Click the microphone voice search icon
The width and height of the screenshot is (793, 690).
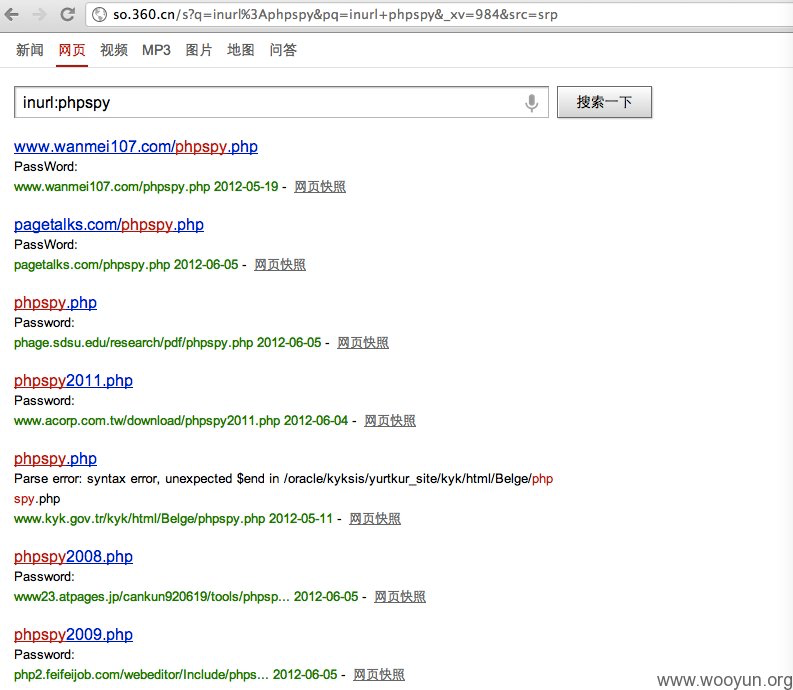tap(532, 102)
